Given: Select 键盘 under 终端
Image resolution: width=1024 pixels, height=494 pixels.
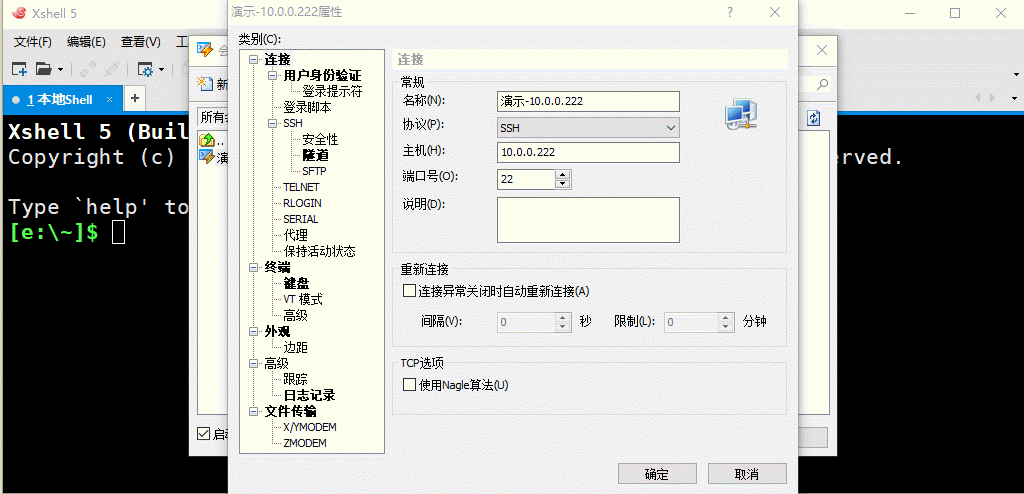Looking at the screenshot, I should (x=296, y=284).
